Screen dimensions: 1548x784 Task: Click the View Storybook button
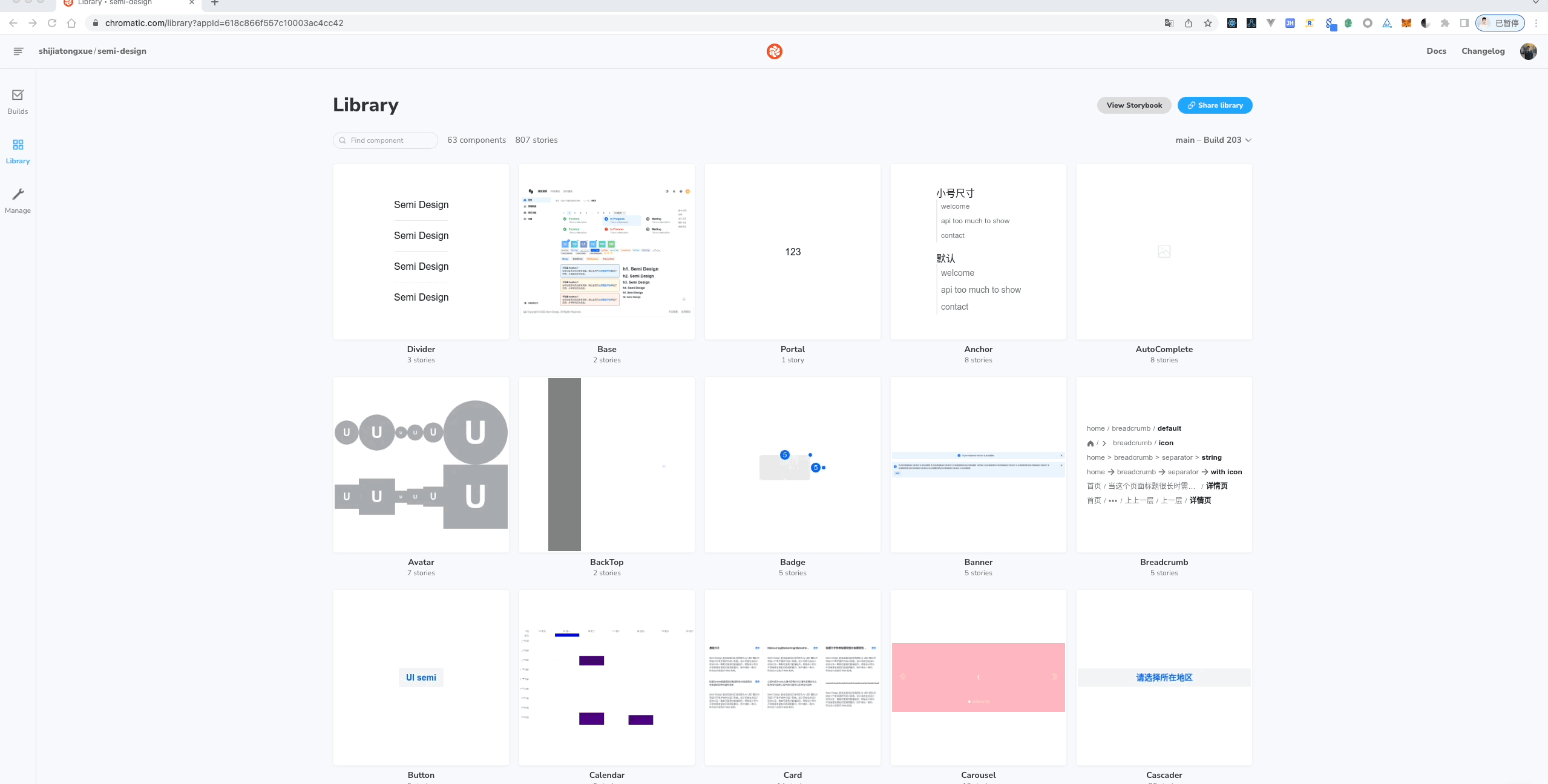pos(1134,105)
